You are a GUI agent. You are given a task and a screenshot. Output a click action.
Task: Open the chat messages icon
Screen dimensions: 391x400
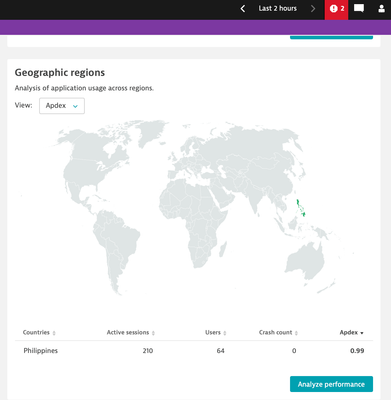coord(359,9)
